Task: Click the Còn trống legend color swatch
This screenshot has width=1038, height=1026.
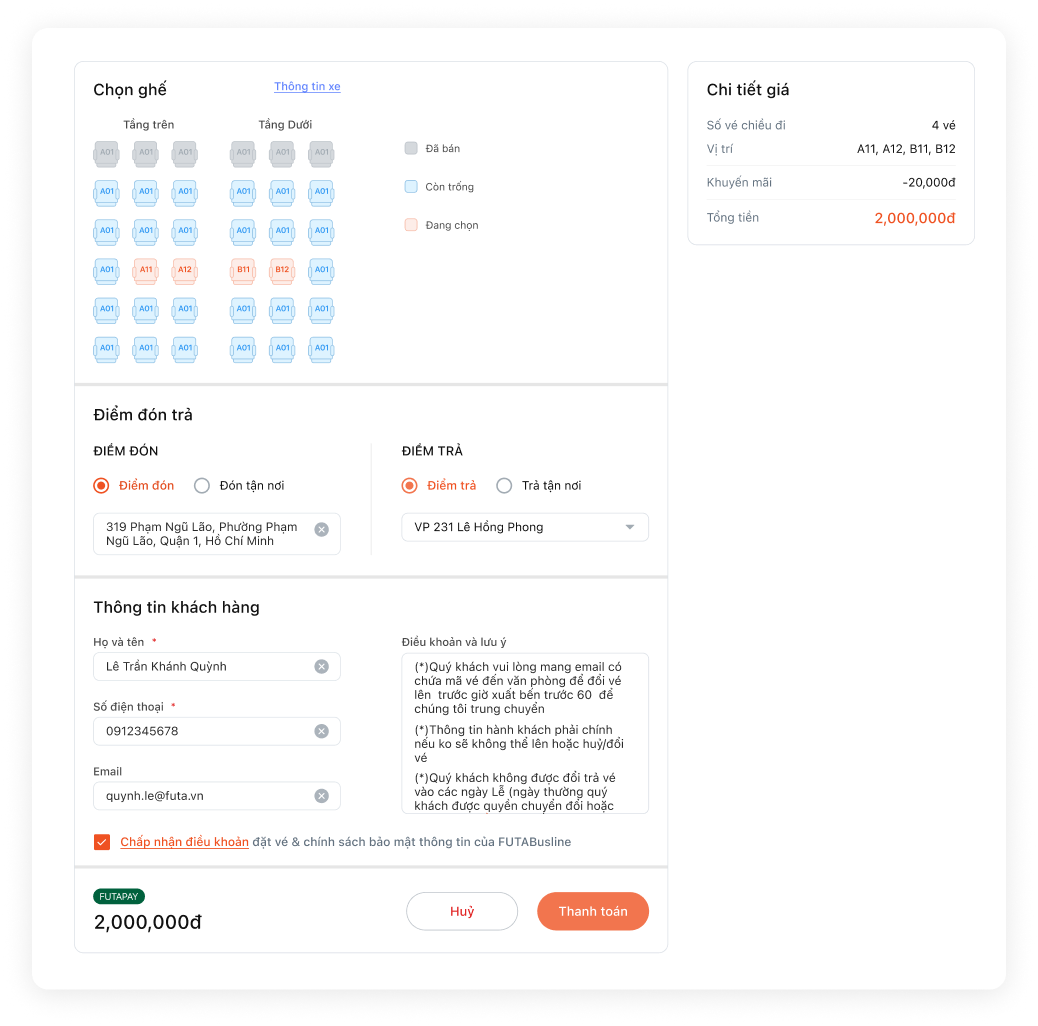Action: 411,187
